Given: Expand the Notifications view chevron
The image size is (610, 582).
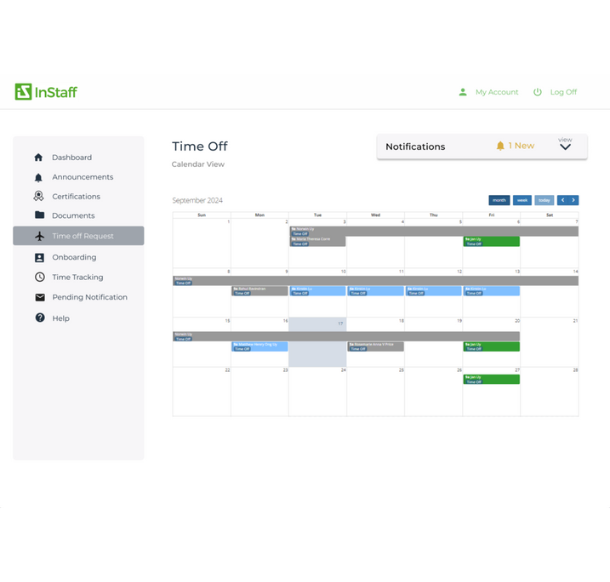Looking at the screenshot, I should coord(565,147).
